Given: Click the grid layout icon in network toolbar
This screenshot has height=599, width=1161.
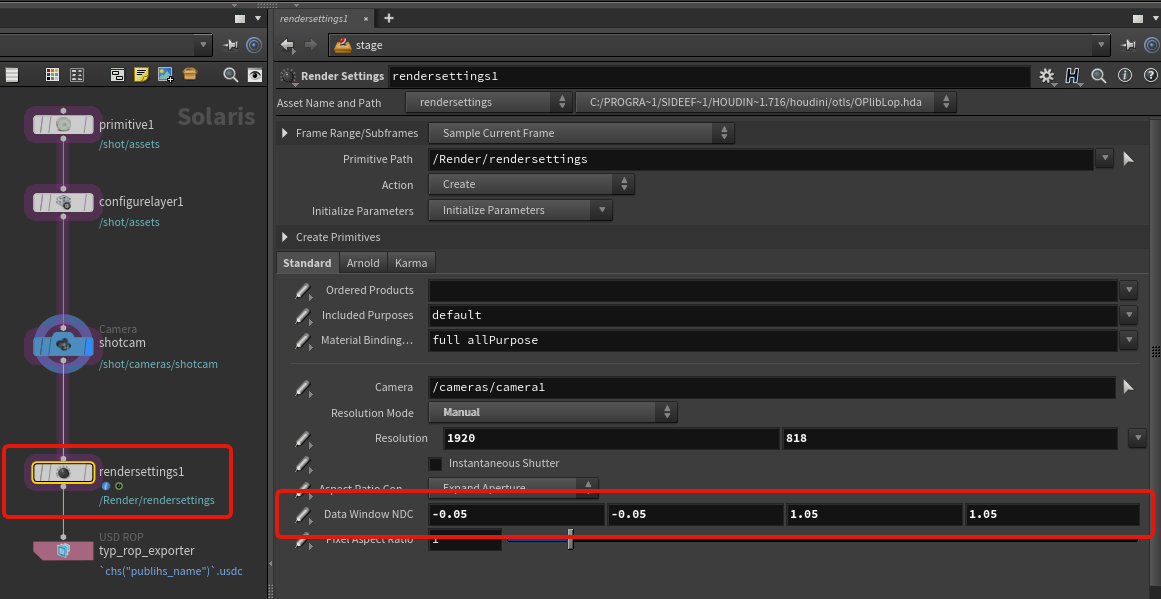Looking at the screenshot, I should pos(77,75).
